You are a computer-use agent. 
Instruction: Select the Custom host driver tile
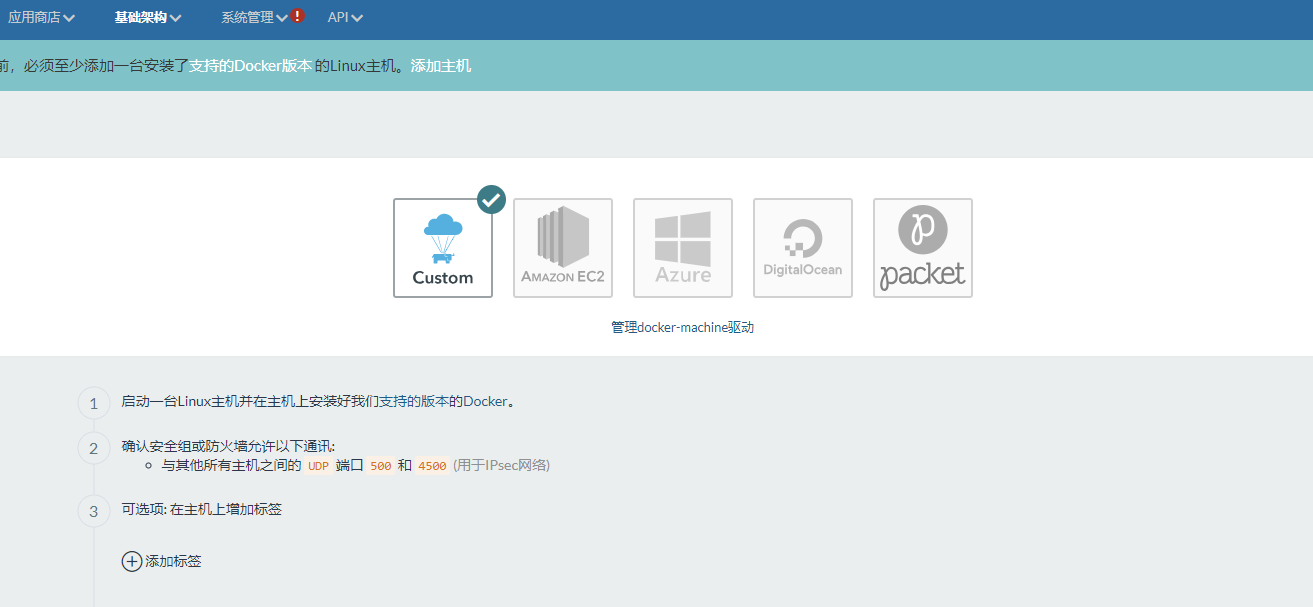[442, 248]
